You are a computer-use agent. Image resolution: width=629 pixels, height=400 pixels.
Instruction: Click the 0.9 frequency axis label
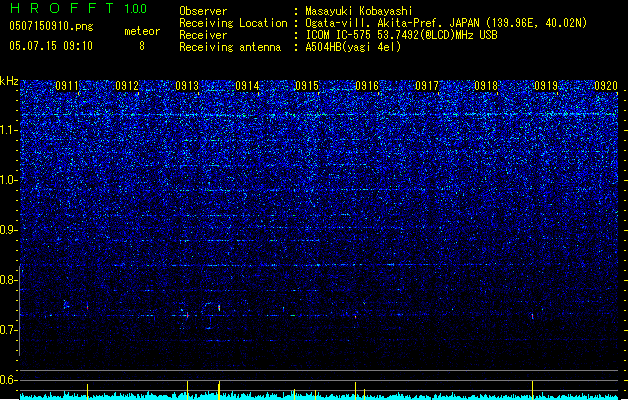pyautogui.click(x=8, y=230)
